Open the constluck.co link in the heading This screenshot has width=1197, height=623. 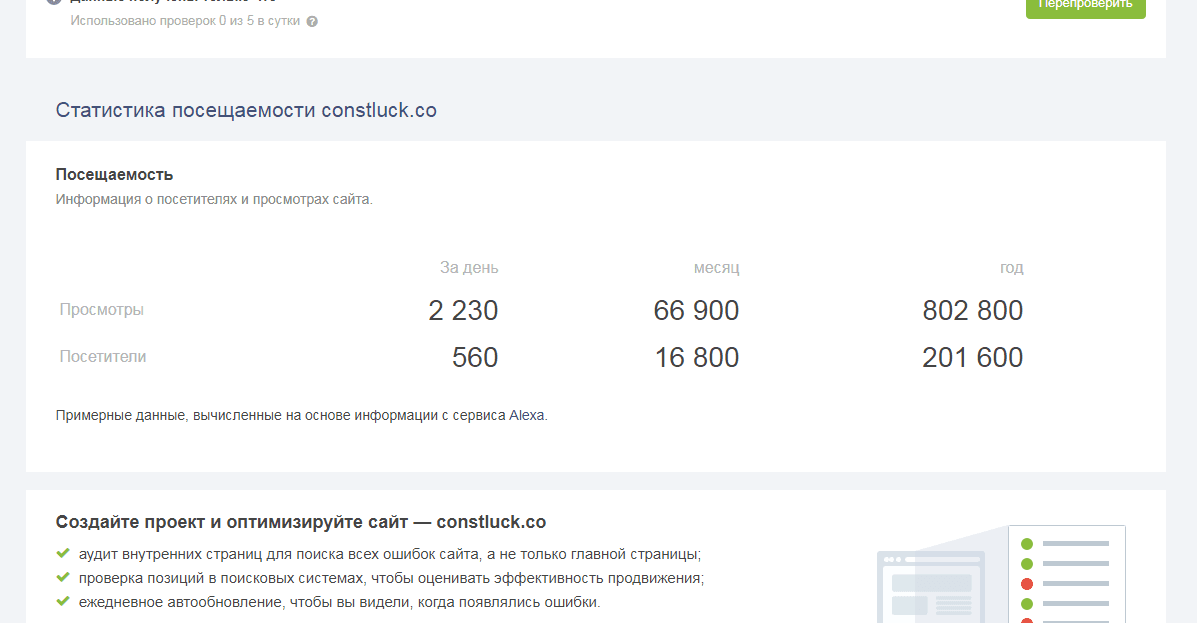(379, 110)
